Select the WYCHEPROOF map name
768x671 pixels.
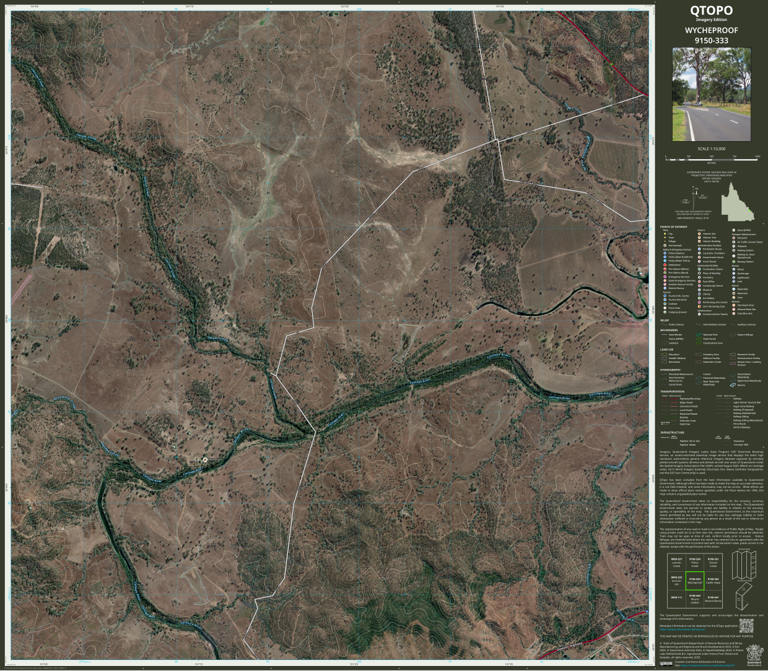coord(711,30)
